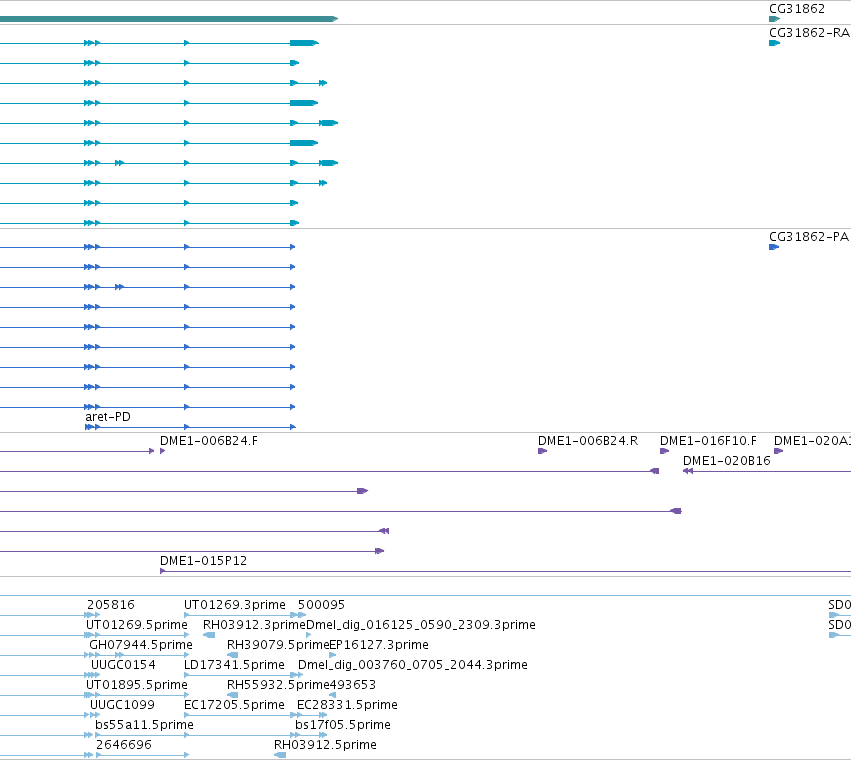Click the purple arrow glyph under DME1-016F10.F
This screenshot has height=760, width=851.
664,451
